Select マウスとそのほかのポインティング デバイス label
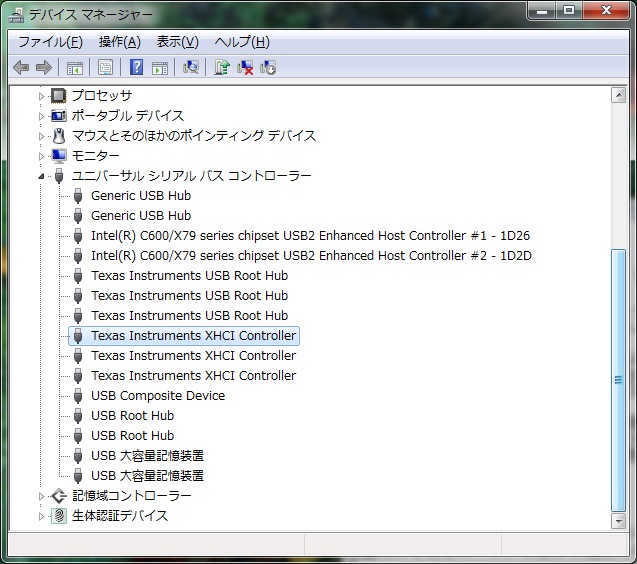 194,136
